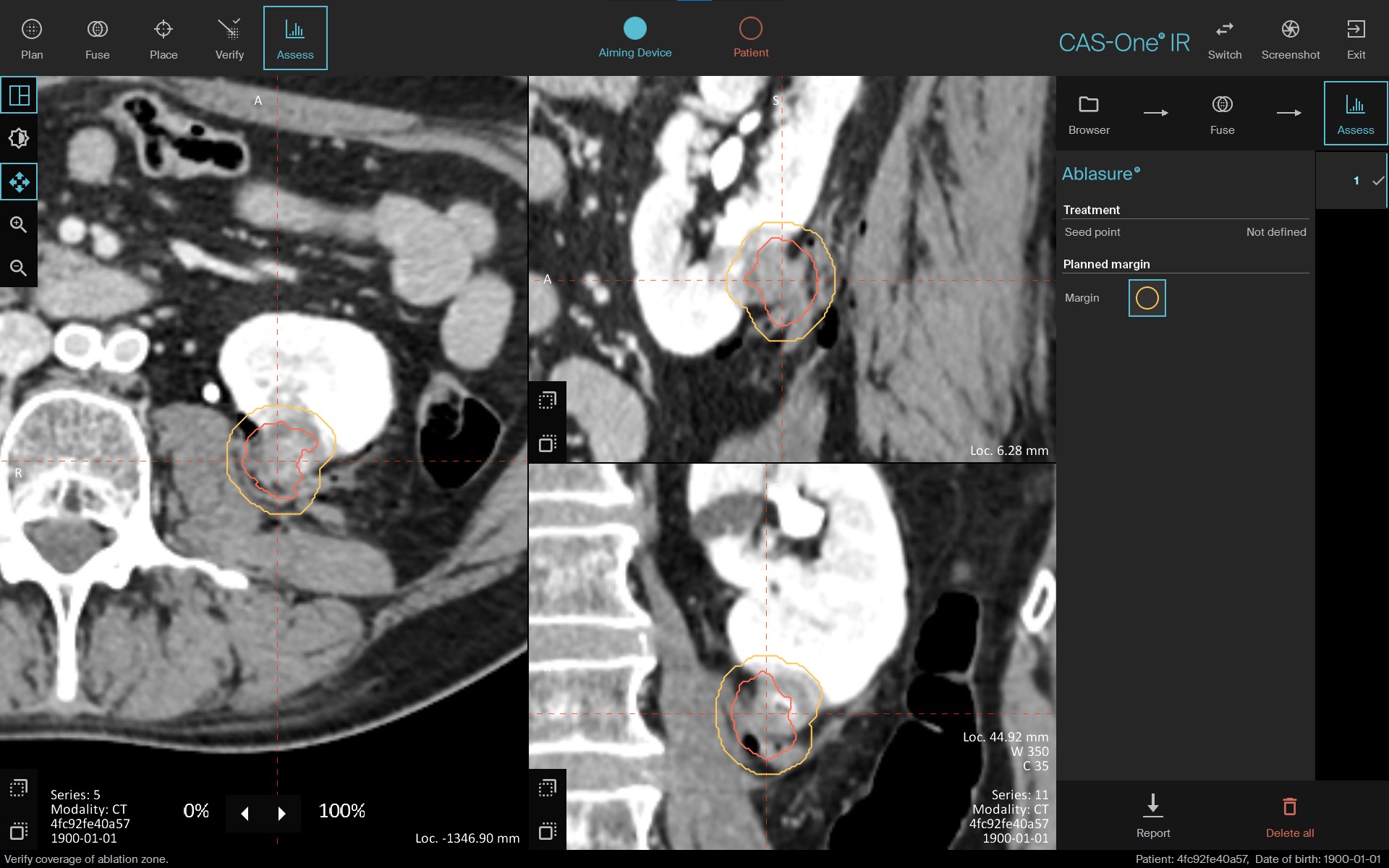Screen dimensions: 1389x868
Task: Open the viewport layout selector
Action: pyautogui.click(x=19, y=95)
